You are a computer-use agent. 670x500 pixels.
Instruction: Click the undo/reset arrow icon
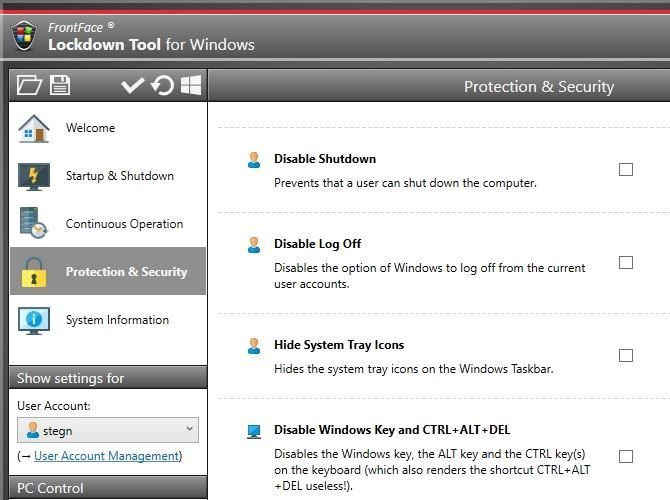pyautogui.click(x=162, y=86)
